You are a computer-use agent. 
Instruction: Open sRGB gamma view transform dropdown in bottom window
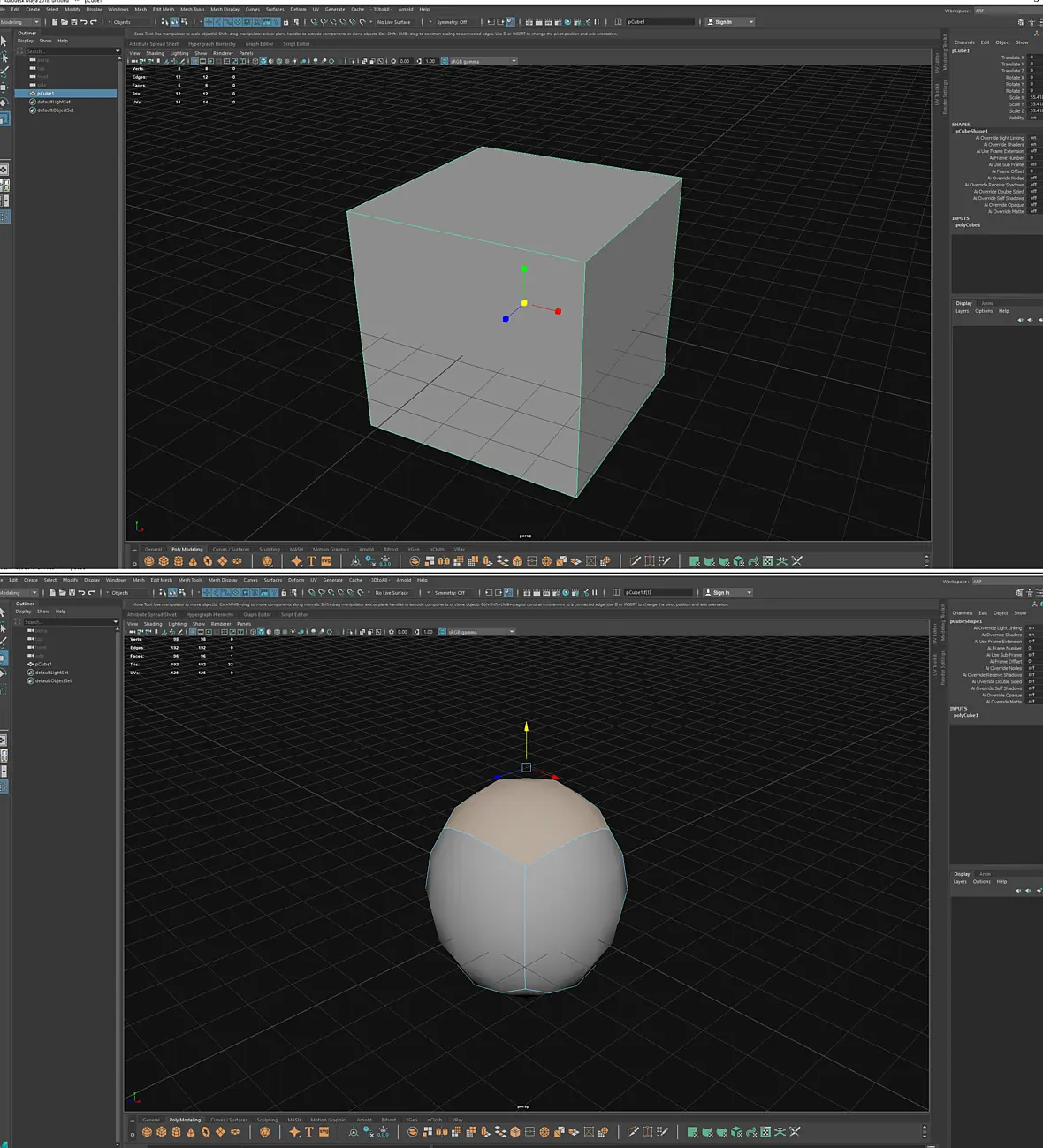[481, 632]
